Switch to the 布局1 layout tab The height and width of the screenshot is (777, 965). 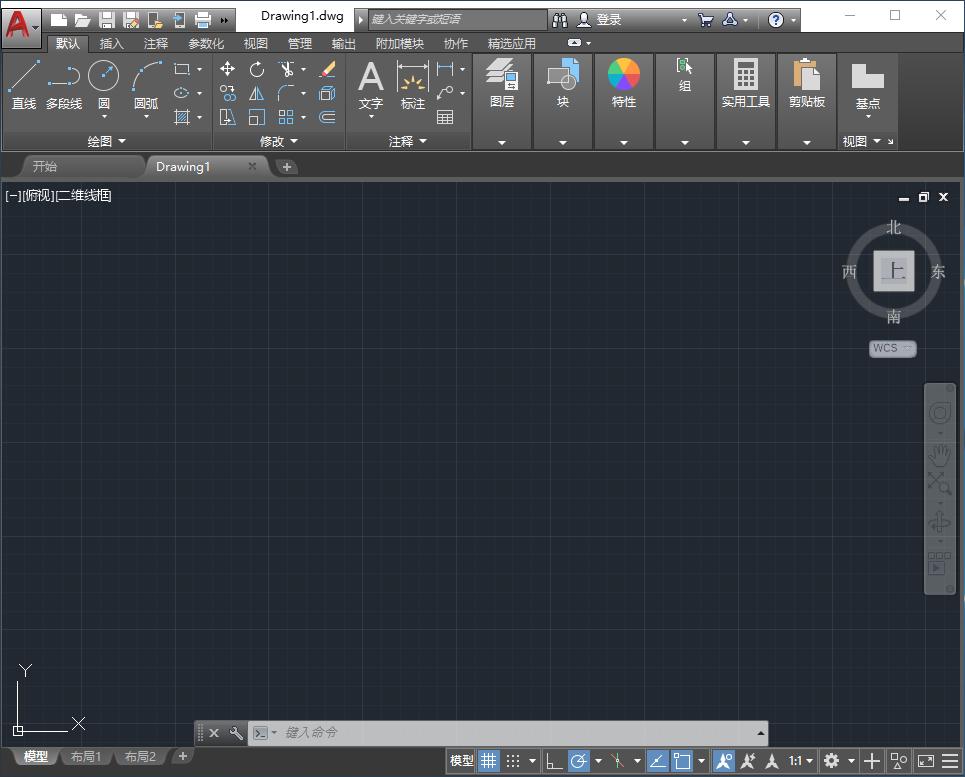[86, 757]
